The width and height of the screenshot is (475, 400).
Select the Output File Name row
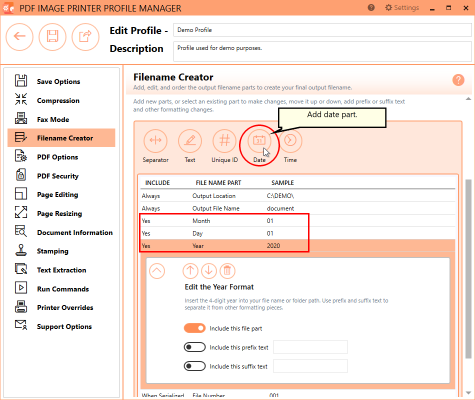point(297,208)
